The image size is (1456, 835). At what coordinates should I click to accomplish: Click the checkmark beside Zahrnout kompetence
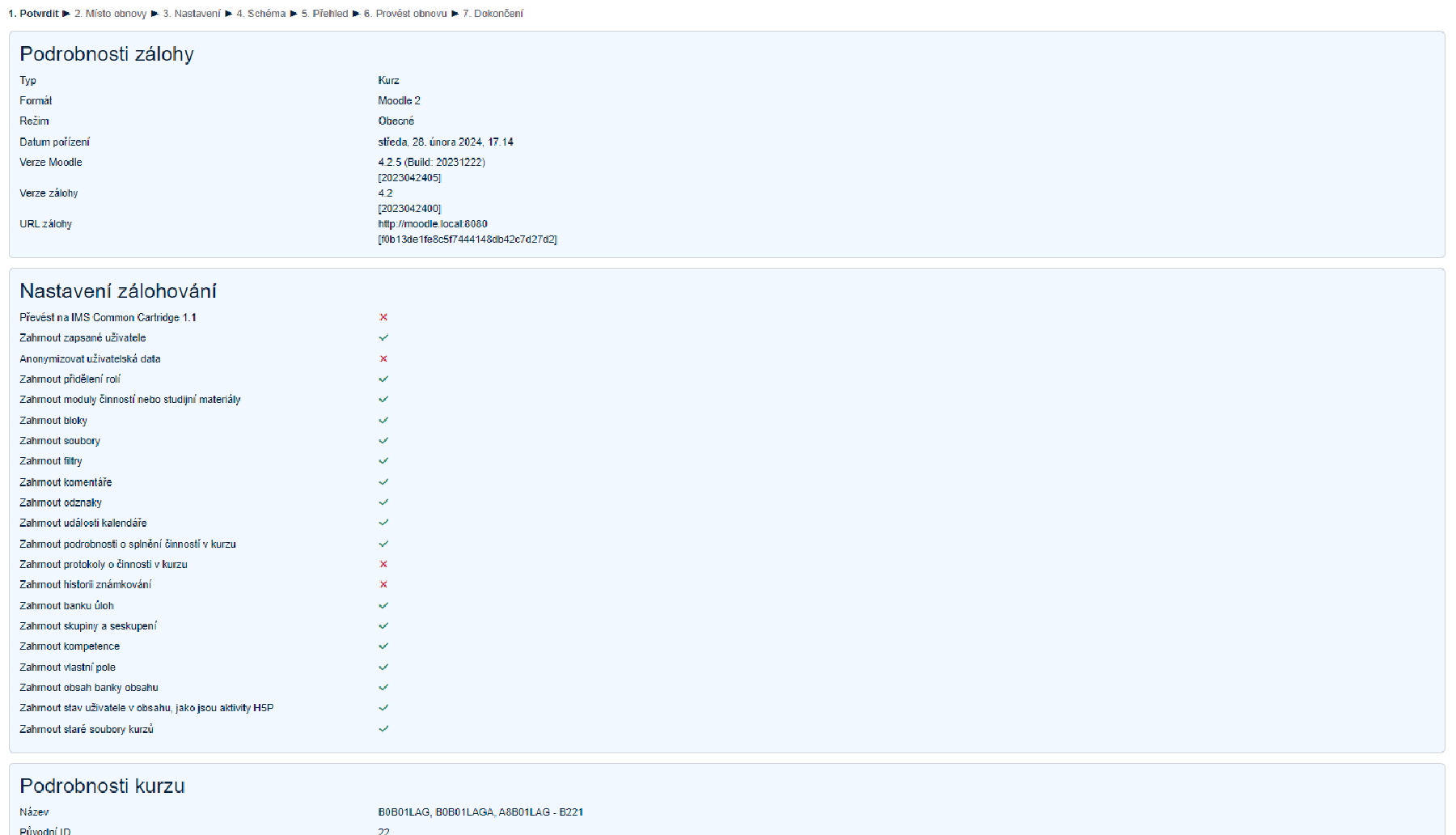click(383, 646)
